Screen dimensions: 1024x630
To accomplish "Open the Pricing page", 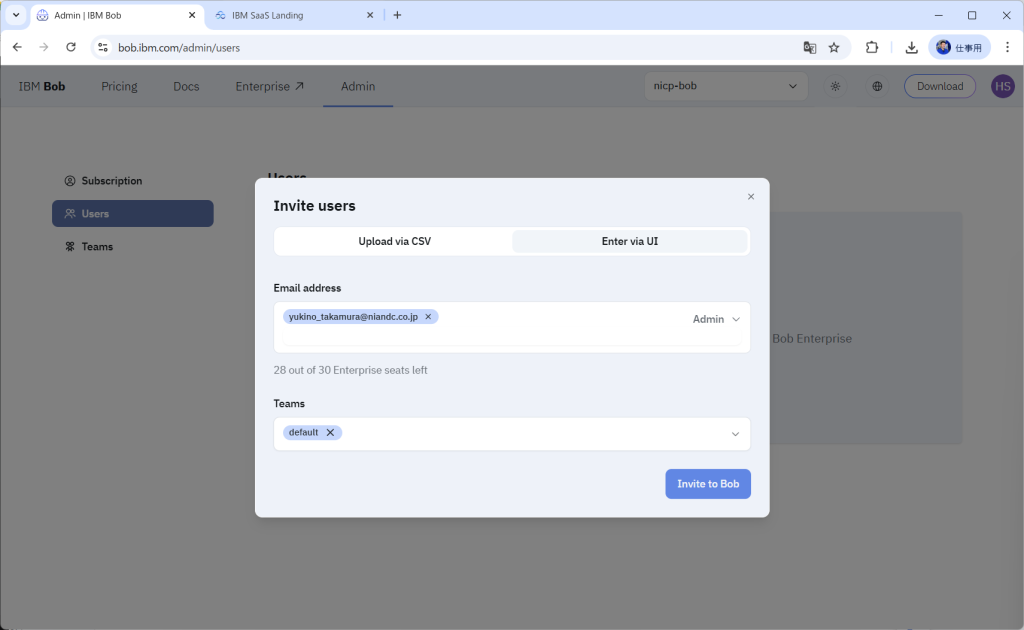I will (x=119, y=86).
